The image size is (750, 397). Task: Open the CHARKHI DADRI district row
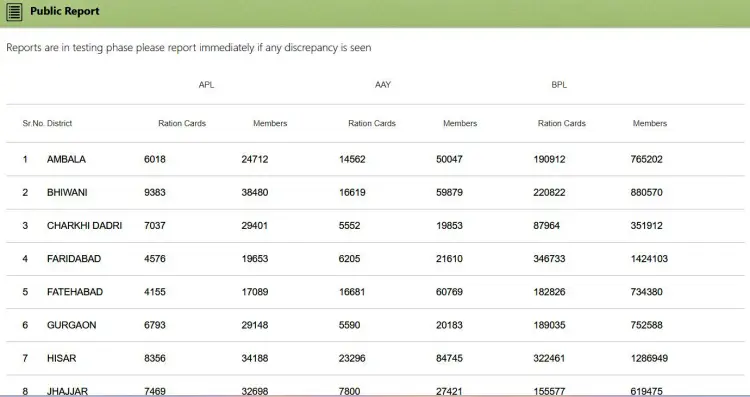click(375, 225)
